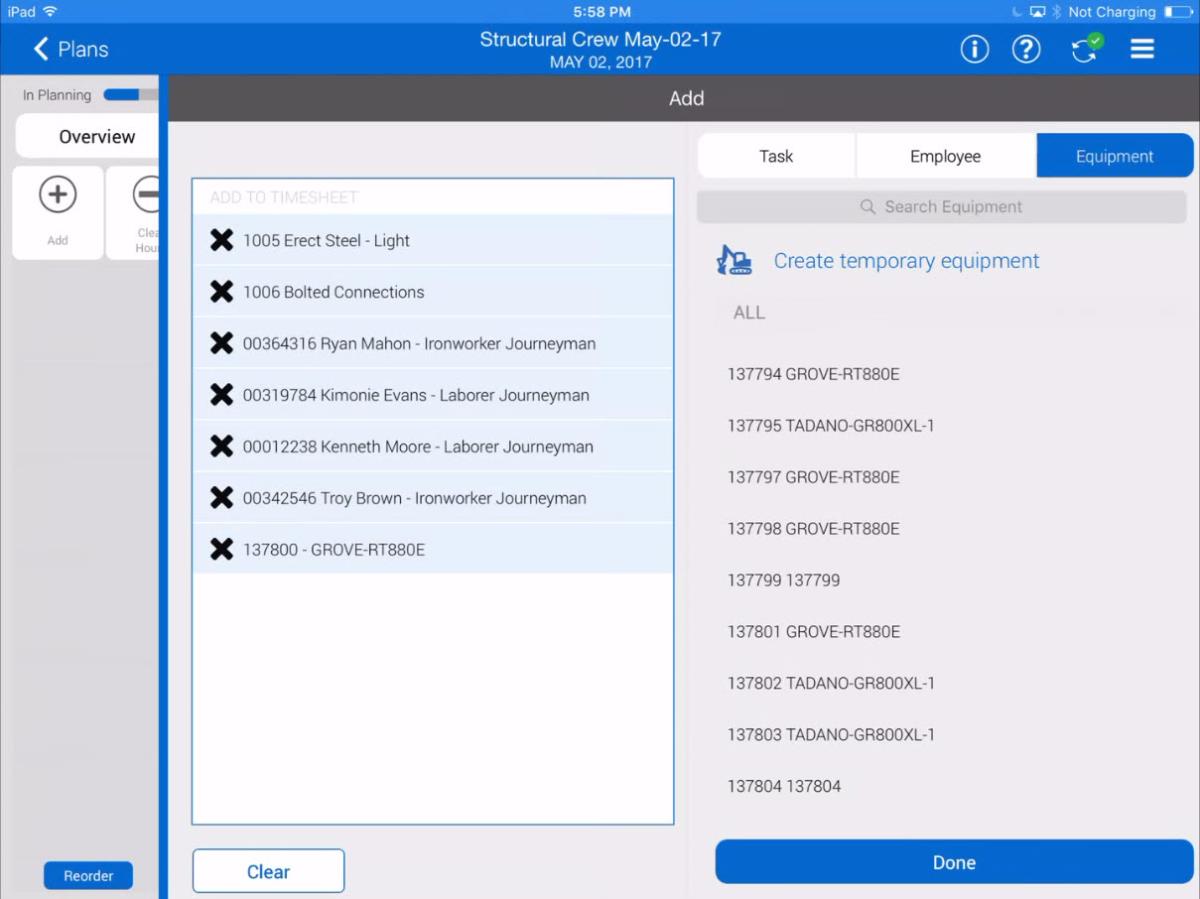Tap Create temporary equipment link

coord(906,261)
